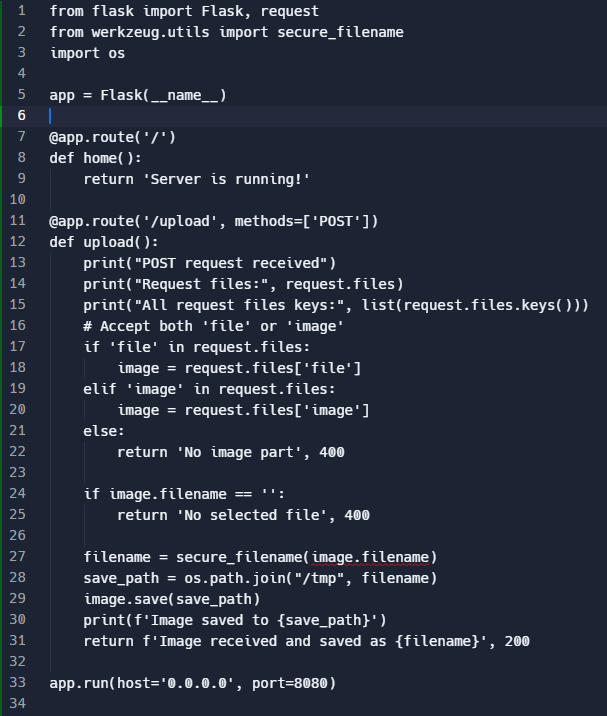Viewport: 607px width, 716px height.
Task: Click the upload function definition
Action: click(104, 242)
